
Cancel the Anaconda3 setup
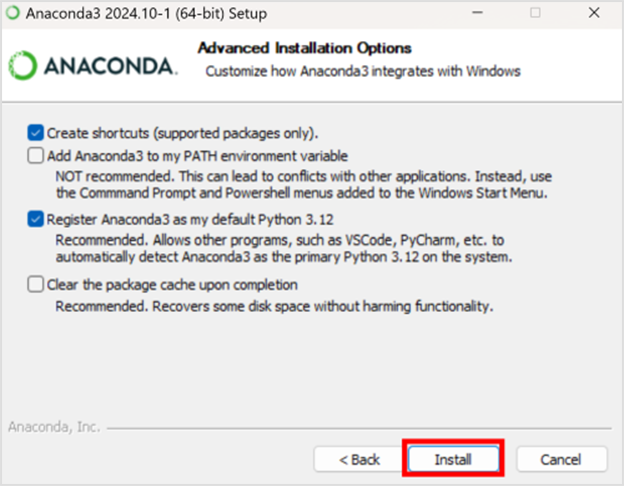562,459
